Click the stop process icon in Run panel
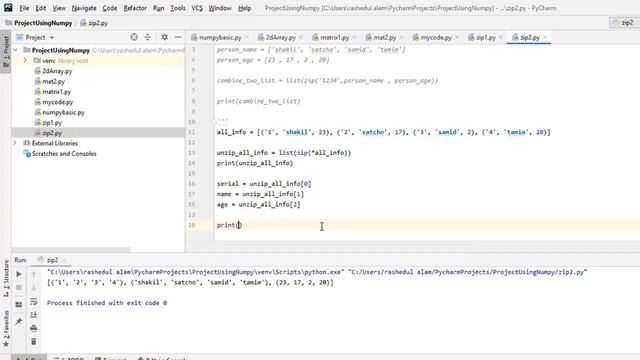This screenshot has width=640, height=360. pos(19,288)
